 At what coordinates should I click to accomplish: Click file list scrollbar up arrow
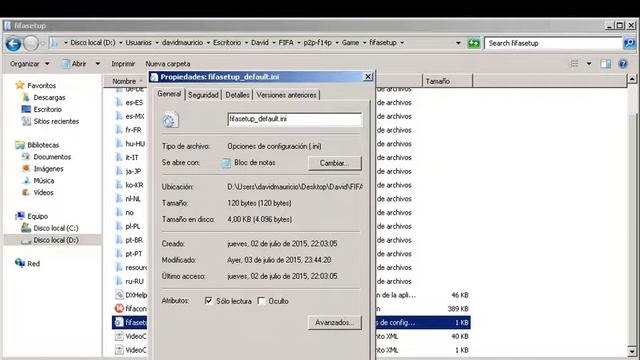click(x=631, y=78)
